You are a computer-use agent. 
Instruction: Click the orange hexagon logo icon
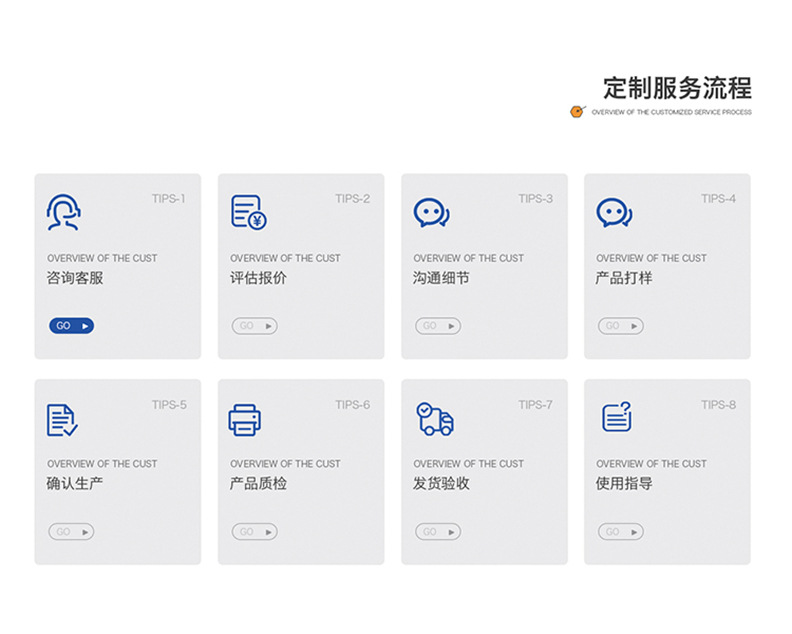(577, 111)
